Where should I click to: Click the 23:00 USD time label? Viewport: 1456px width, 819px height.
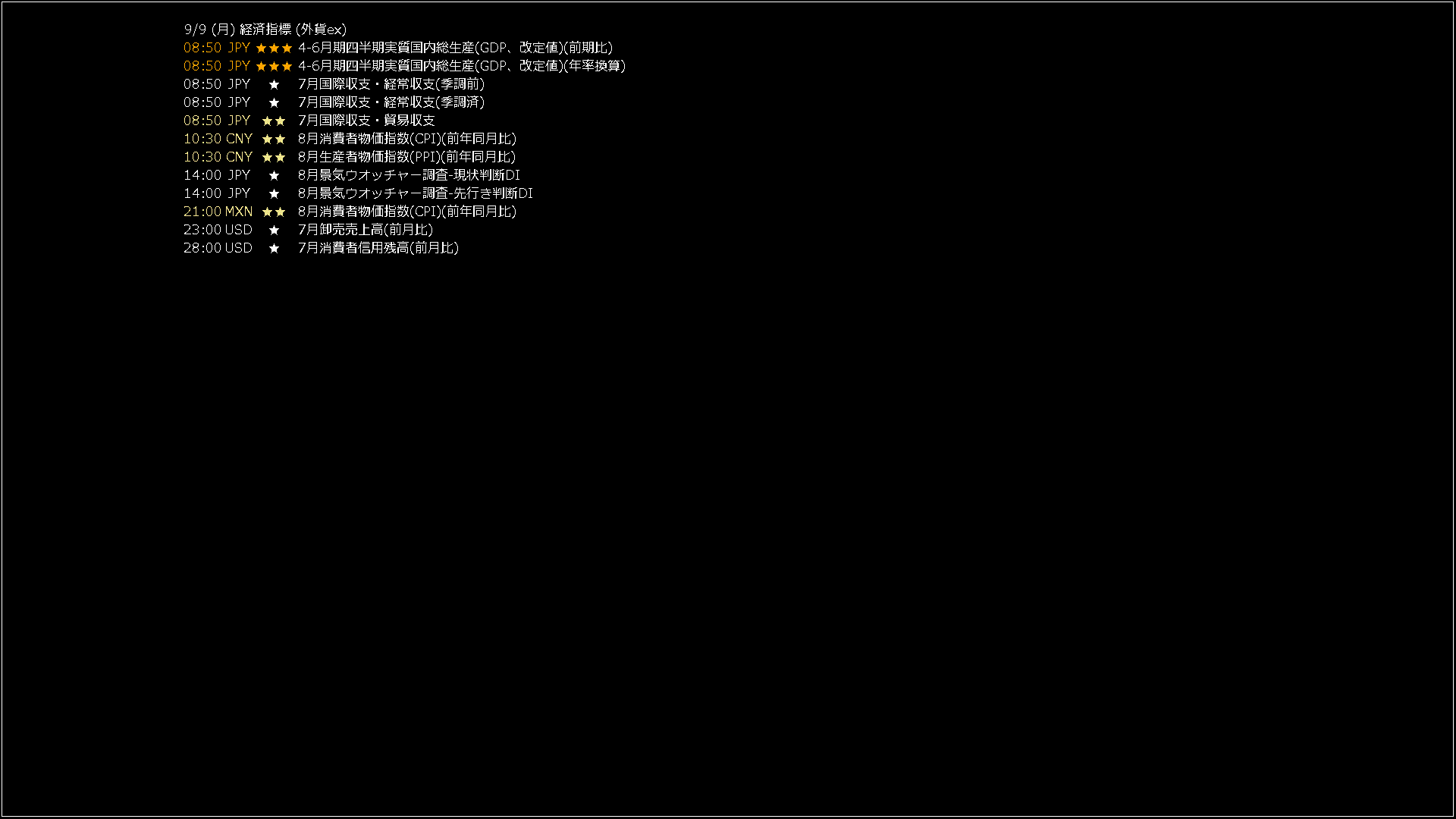pos(218,230)
